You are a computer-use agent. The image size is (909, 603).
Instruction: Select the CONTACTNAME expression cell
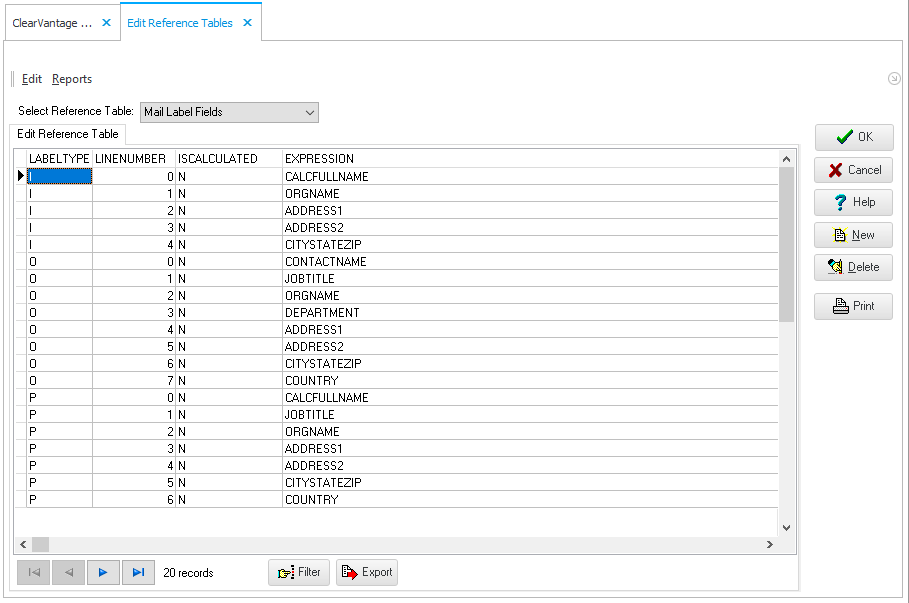pyautogui.click(x=530, y=261)
